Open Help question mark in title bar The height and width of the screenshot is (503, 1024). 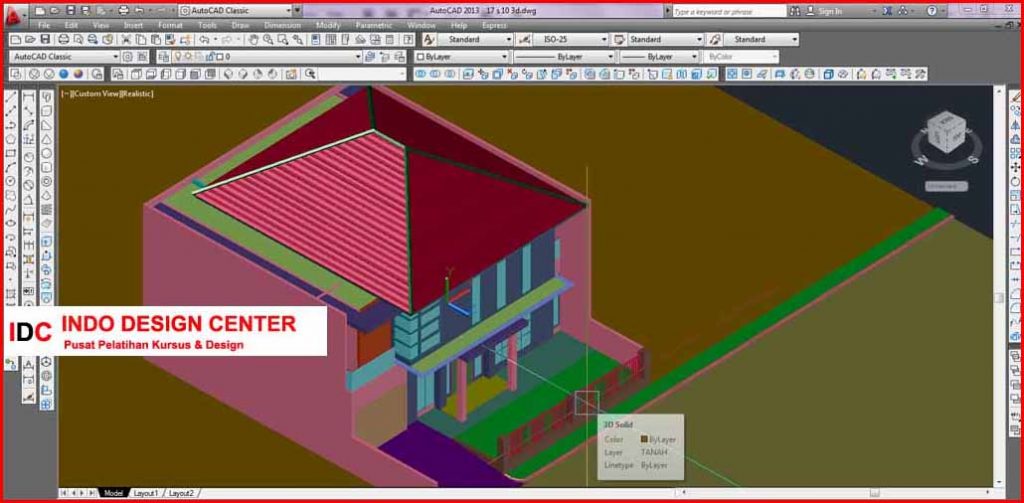pos(932,11)
